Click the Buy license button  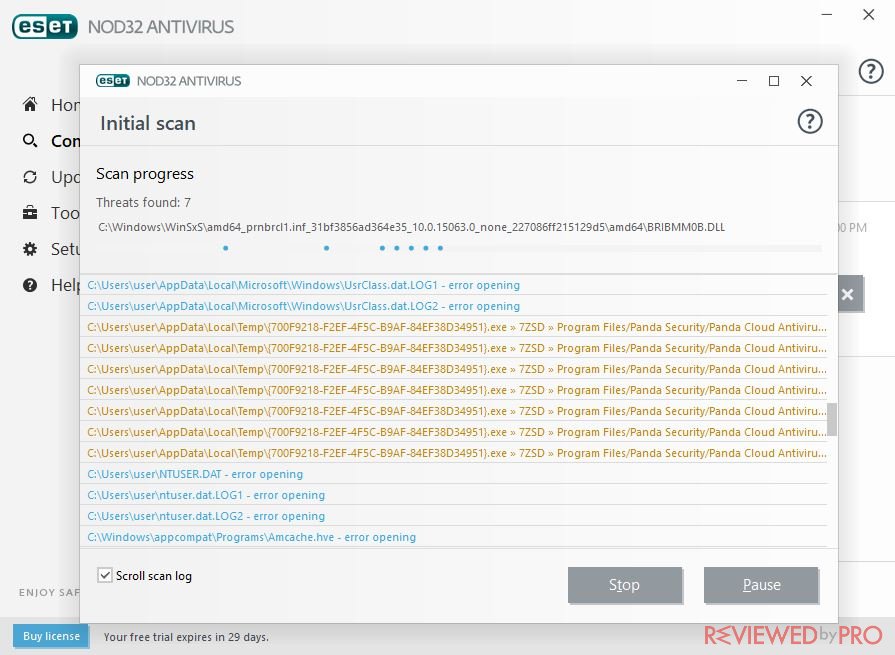(51, 636)
